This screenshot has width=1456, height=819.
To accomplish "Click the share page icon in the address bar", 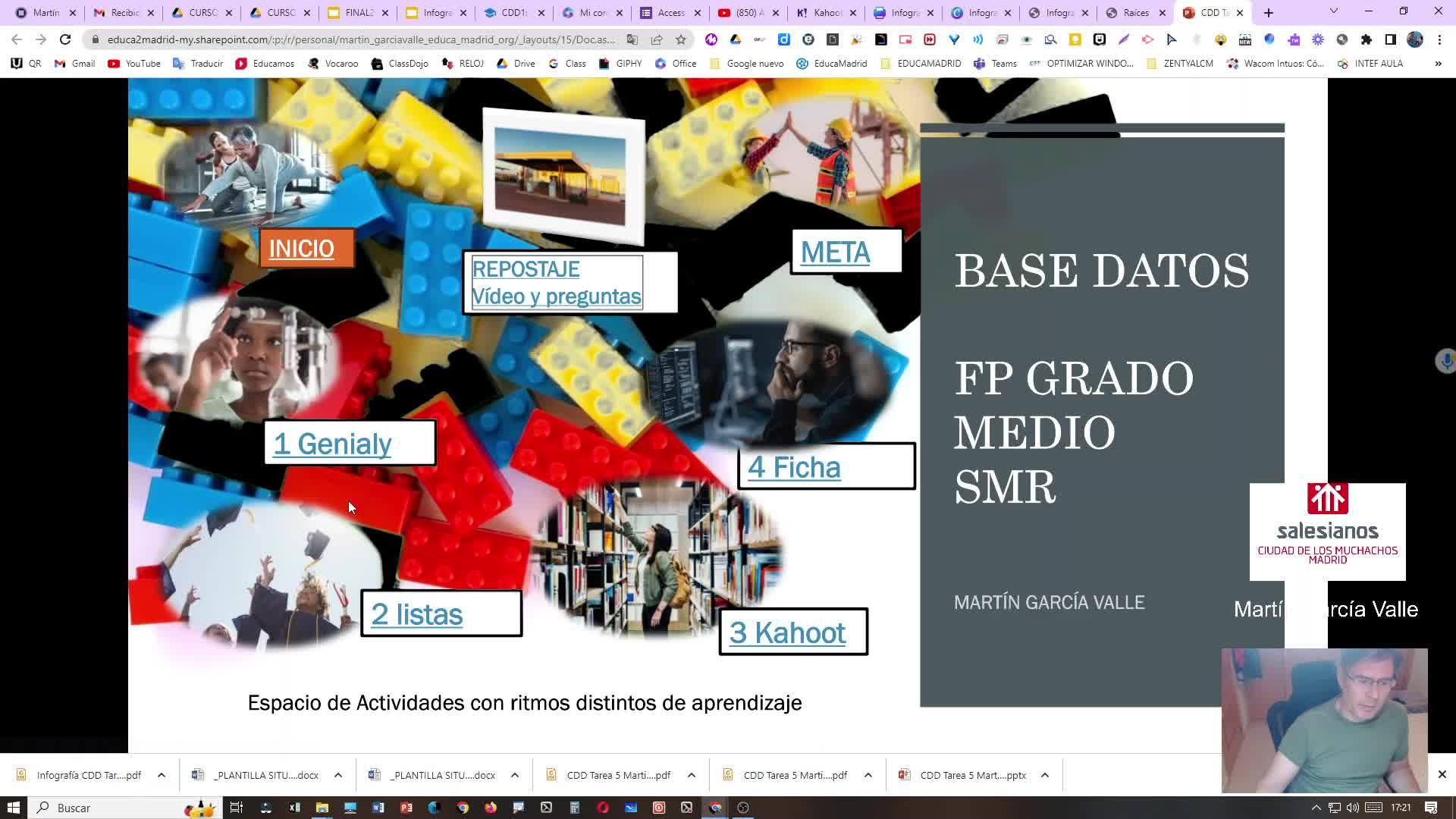I will (x=657, y=39).
